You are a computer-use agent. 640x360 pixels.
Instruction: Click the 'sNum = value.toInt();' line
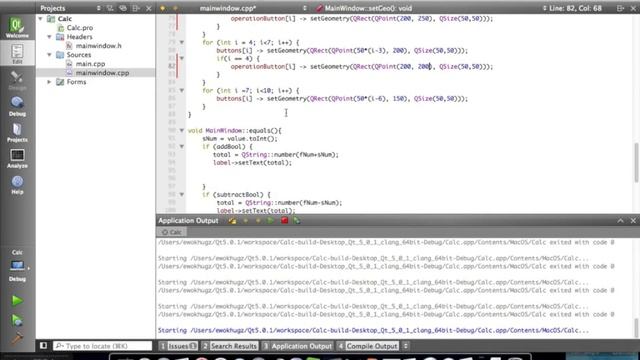coord(240,139)
